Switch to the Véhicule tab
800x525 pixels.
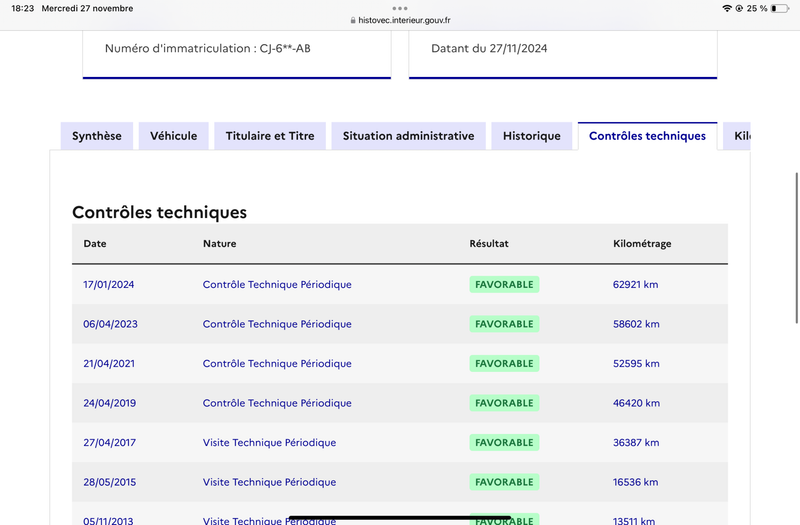pyautogui.click(x=173, y=136)
